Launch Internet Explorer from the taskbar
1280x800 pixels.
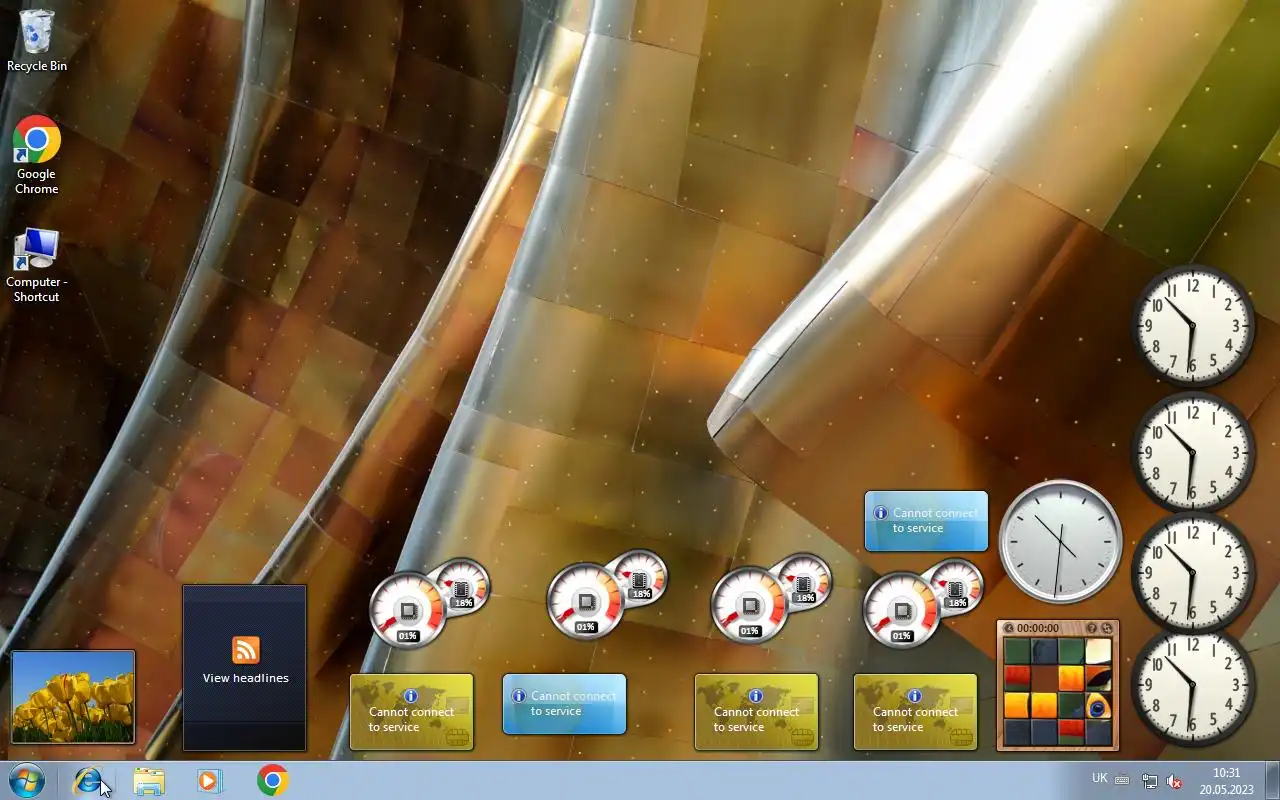pos(88,781)
